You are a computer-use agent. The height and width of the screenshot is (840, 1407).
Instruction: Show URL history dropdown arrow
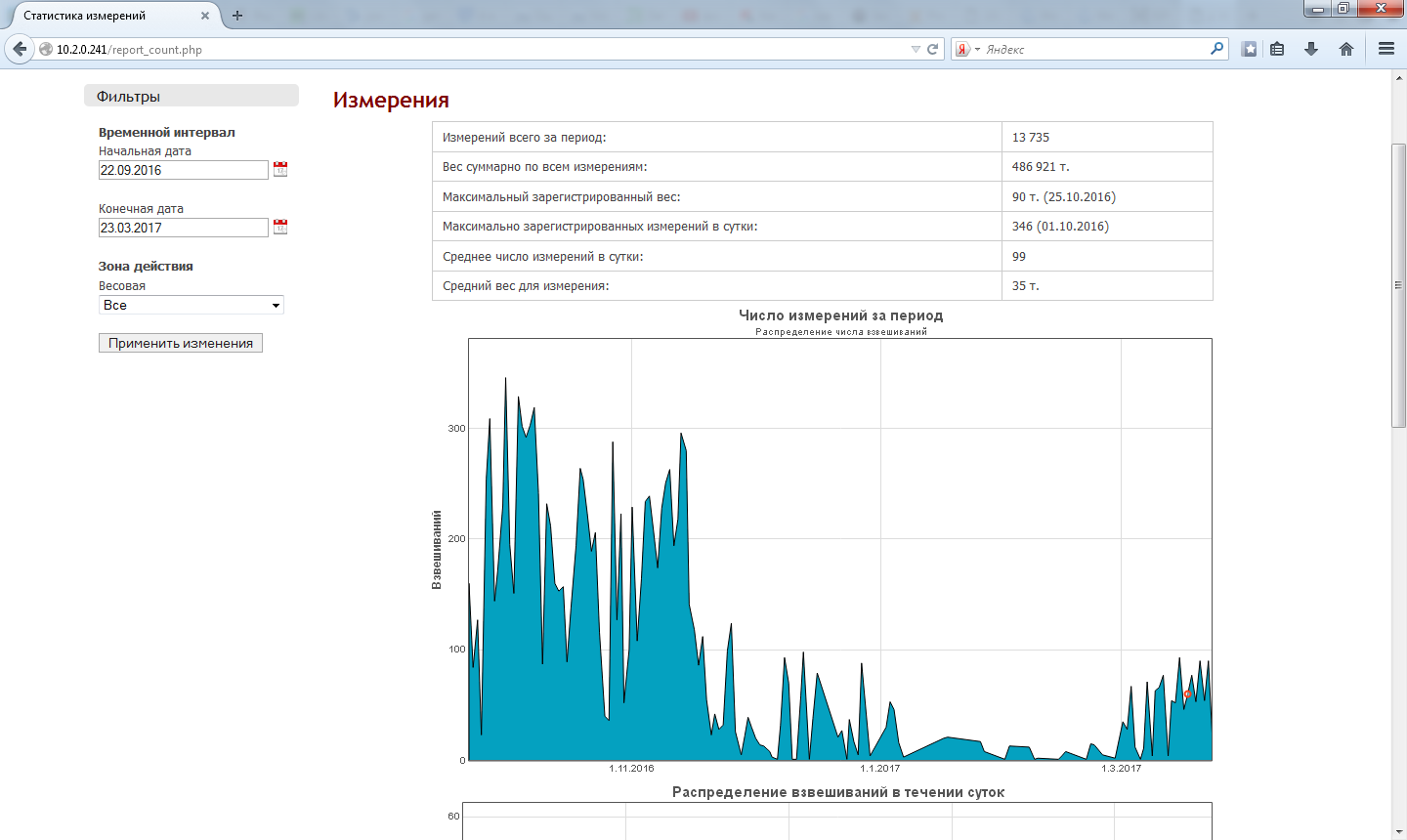coord(916,49)
